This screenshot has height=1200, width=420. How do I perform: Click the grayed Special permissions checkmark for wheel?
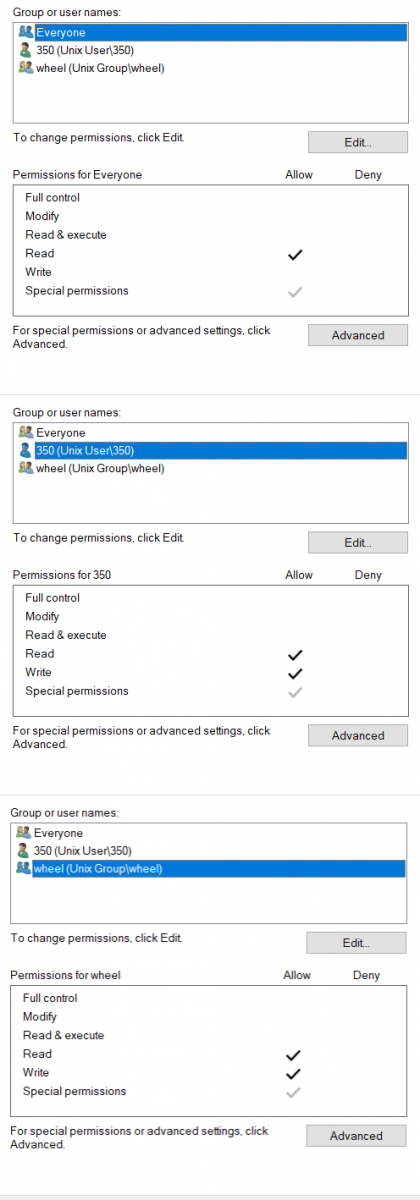point(293,1092)
